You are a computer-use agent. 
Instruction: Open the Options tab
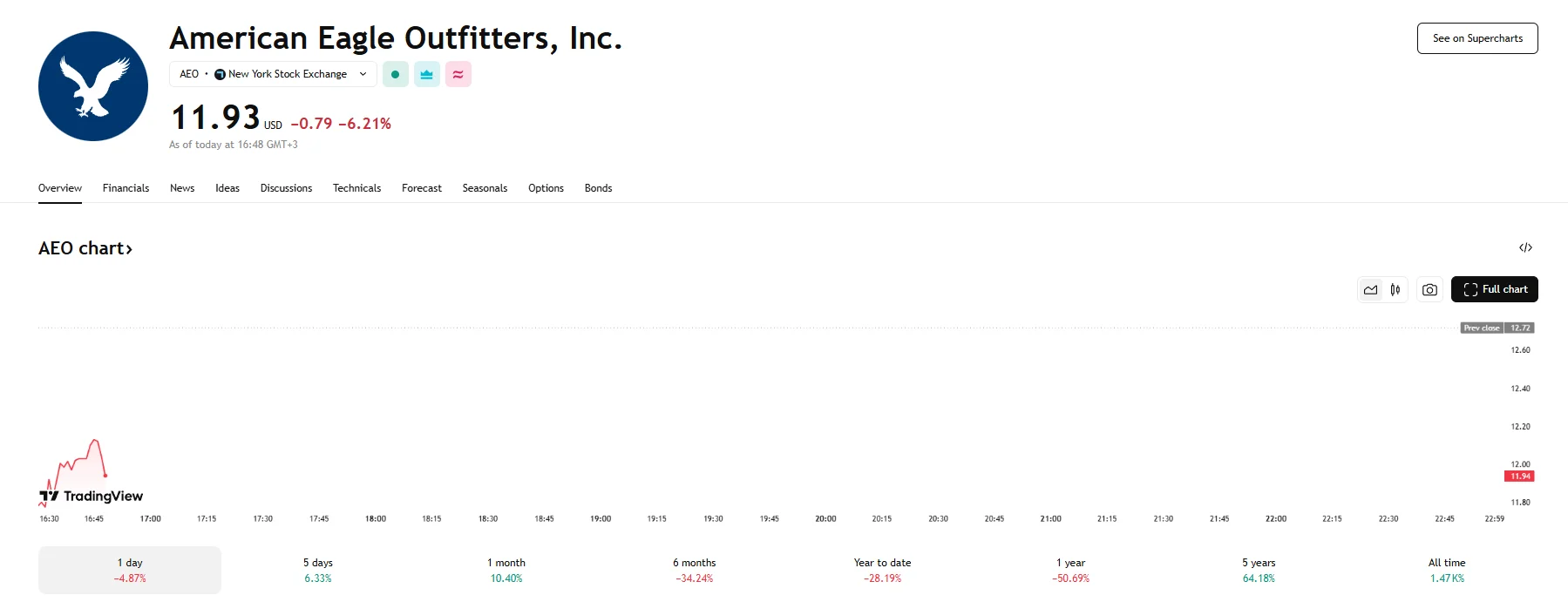pyautogui.click(x=546, y=188)
